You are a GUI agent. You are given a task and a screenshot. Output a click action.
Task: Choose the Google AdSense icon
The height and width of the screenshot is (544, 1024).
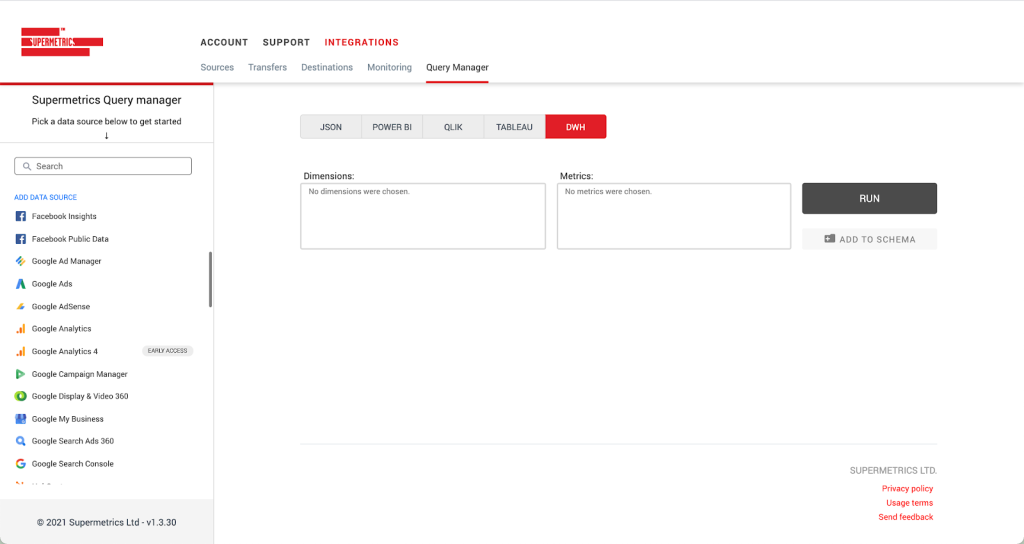20,307
